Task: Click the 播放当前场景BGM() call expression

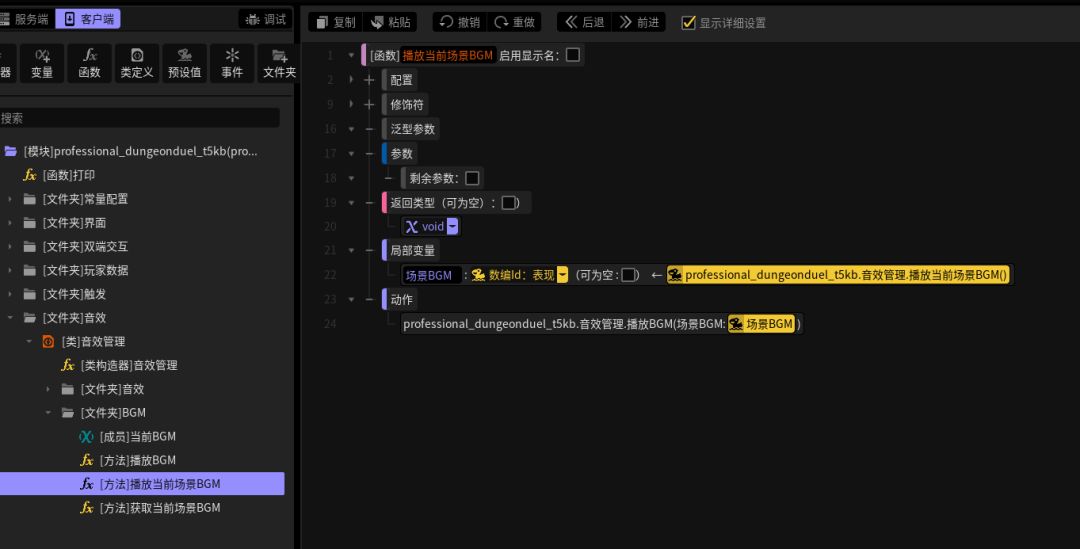Action: point(838,275)
